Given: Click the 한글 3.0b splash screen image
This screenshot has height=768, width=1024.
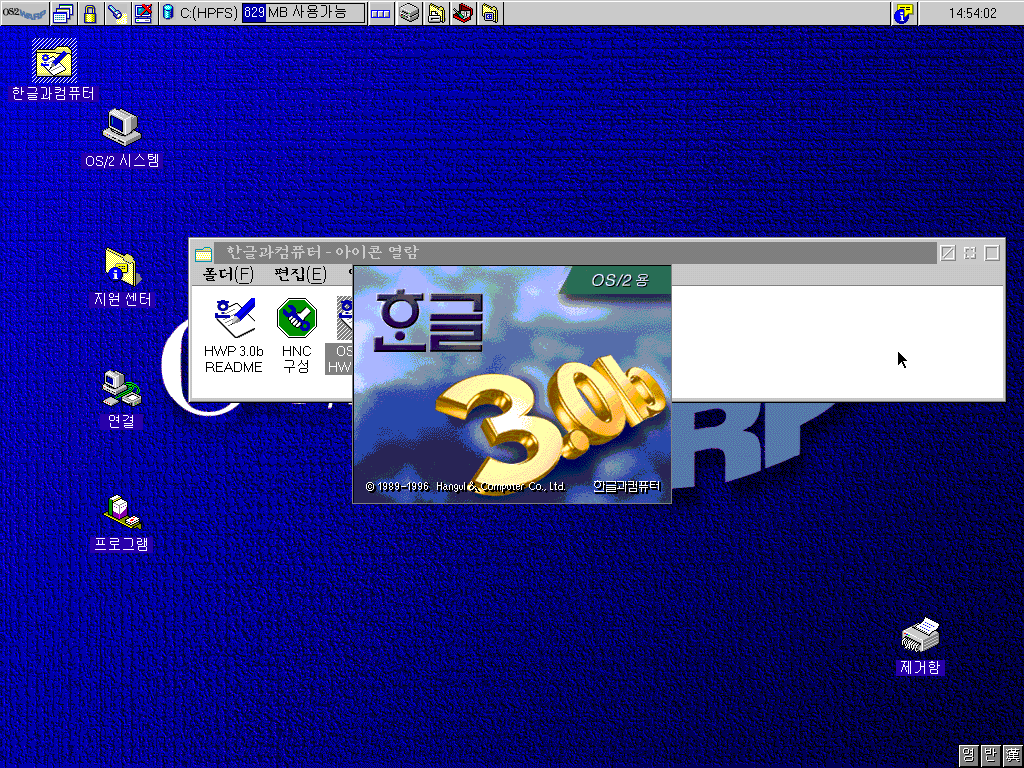Looking at the screenshot, I should click(512, 385).
